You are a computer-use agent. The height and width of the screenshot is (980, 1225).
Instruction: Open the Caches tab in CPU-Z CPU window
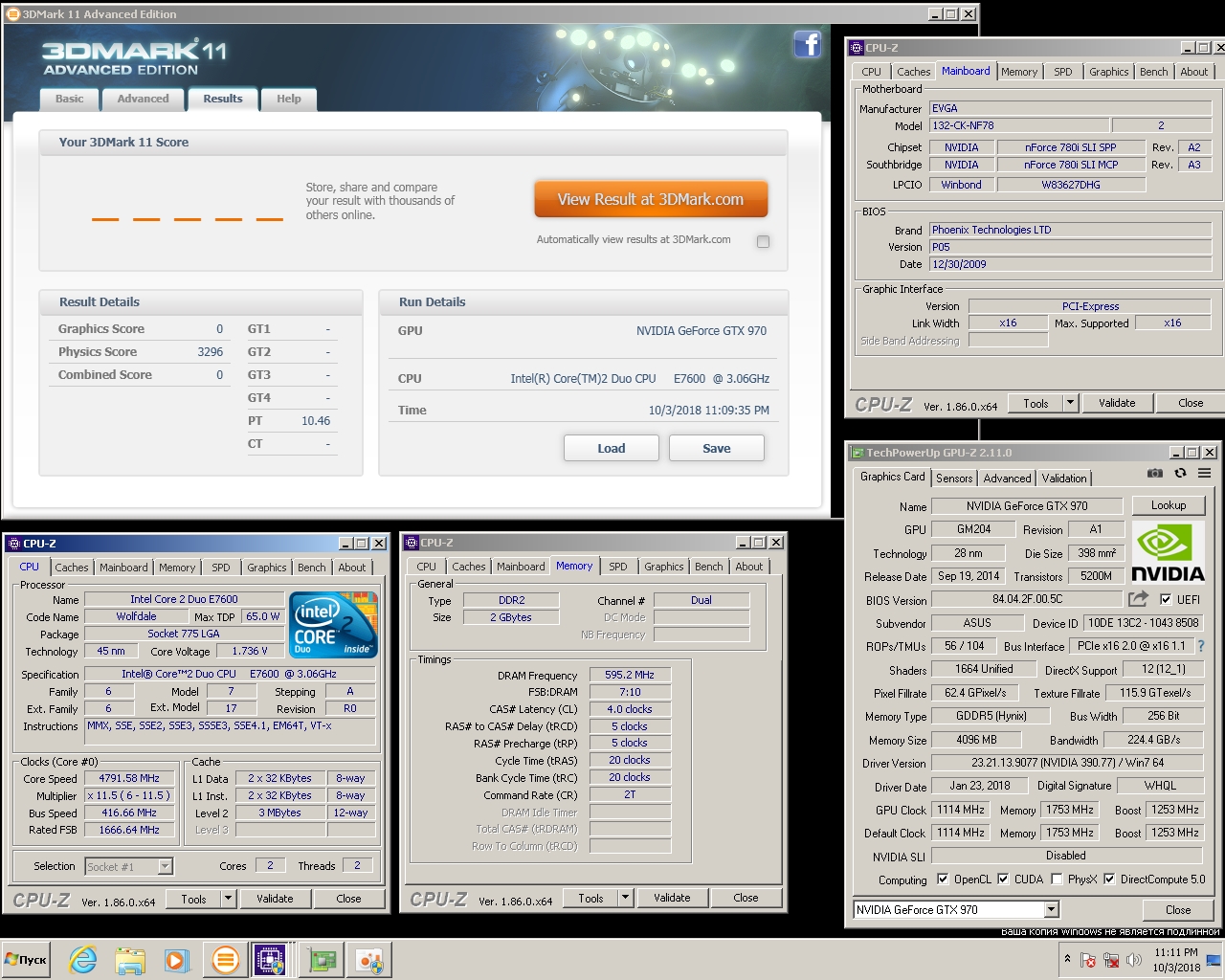pyautogui.click(x=71, y=568)
